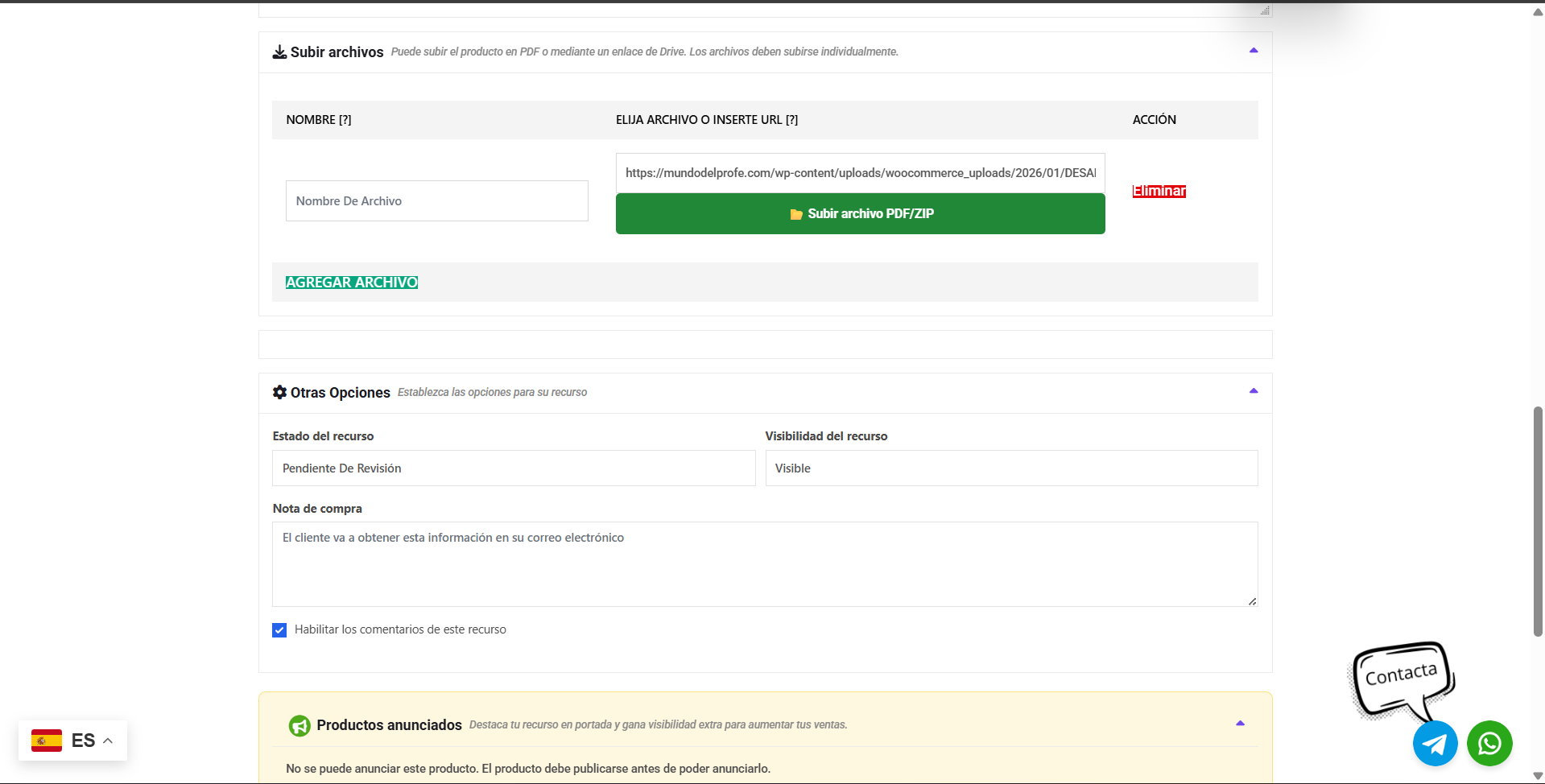The image size is (1545, 784).
Task: Collapse the Subir archivos section
Action: click(x=1253, y=51)
